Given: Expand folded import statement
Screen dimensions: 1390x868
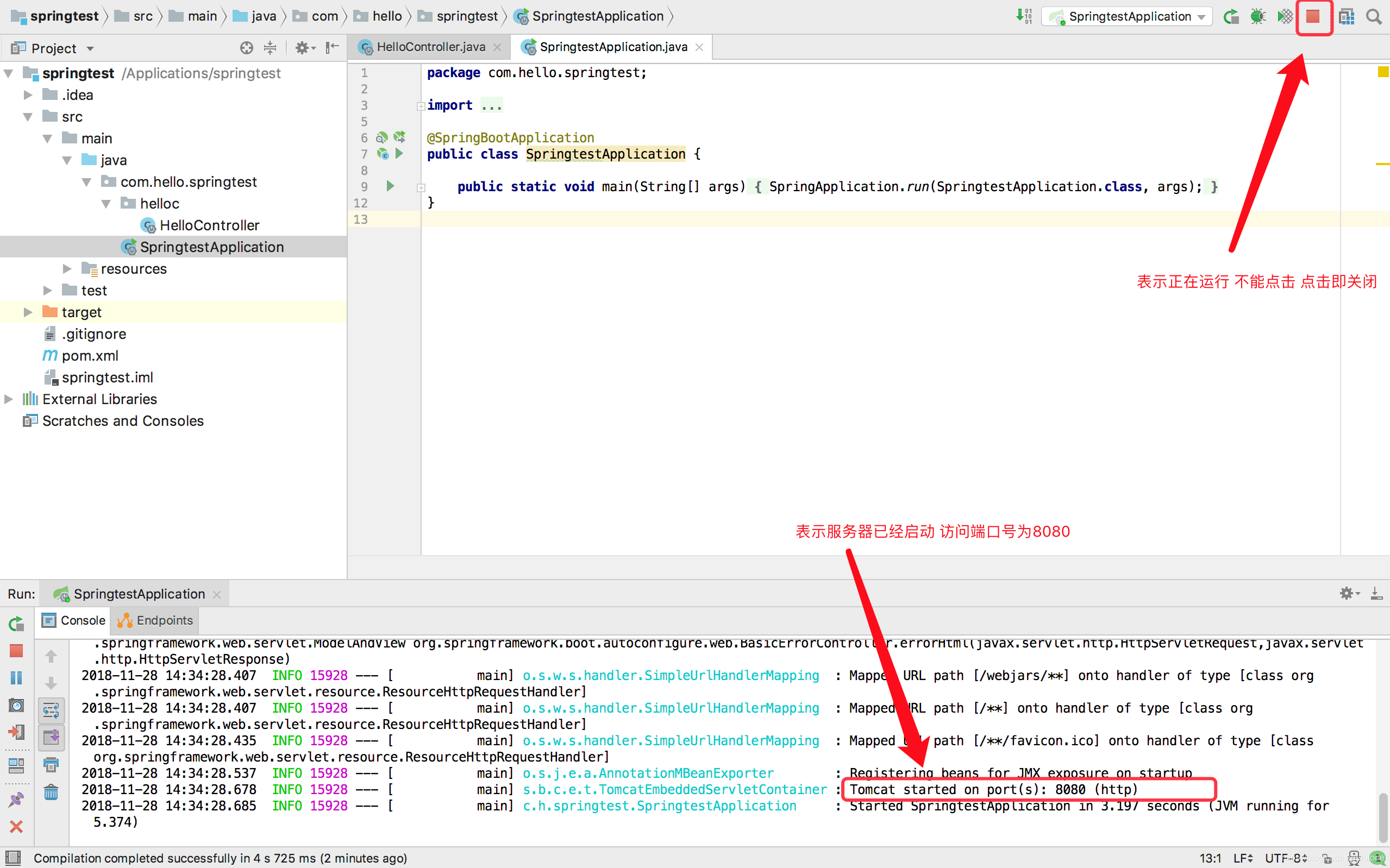Looking at the screenshot, I should [421, 105].
